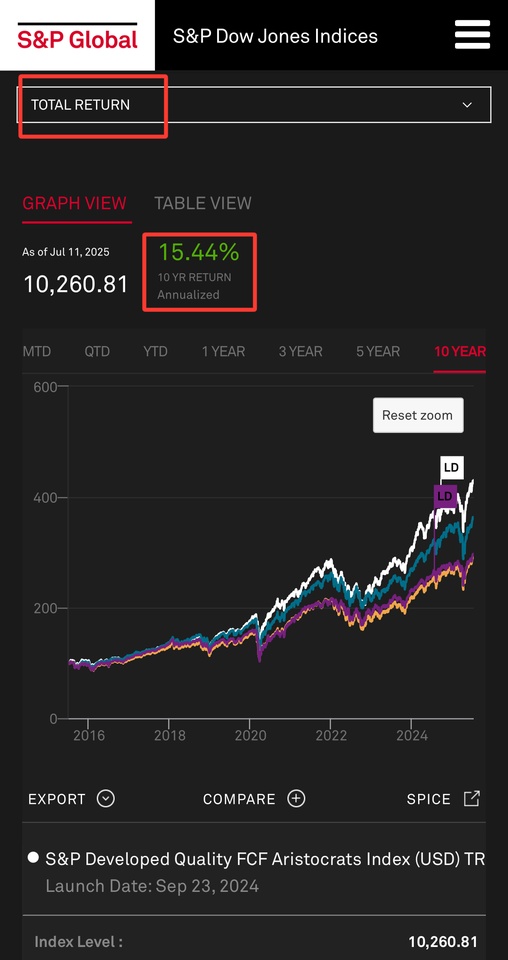Click the Compare plus icon
This screenshot has width=508, height=960.
[296, 798]
